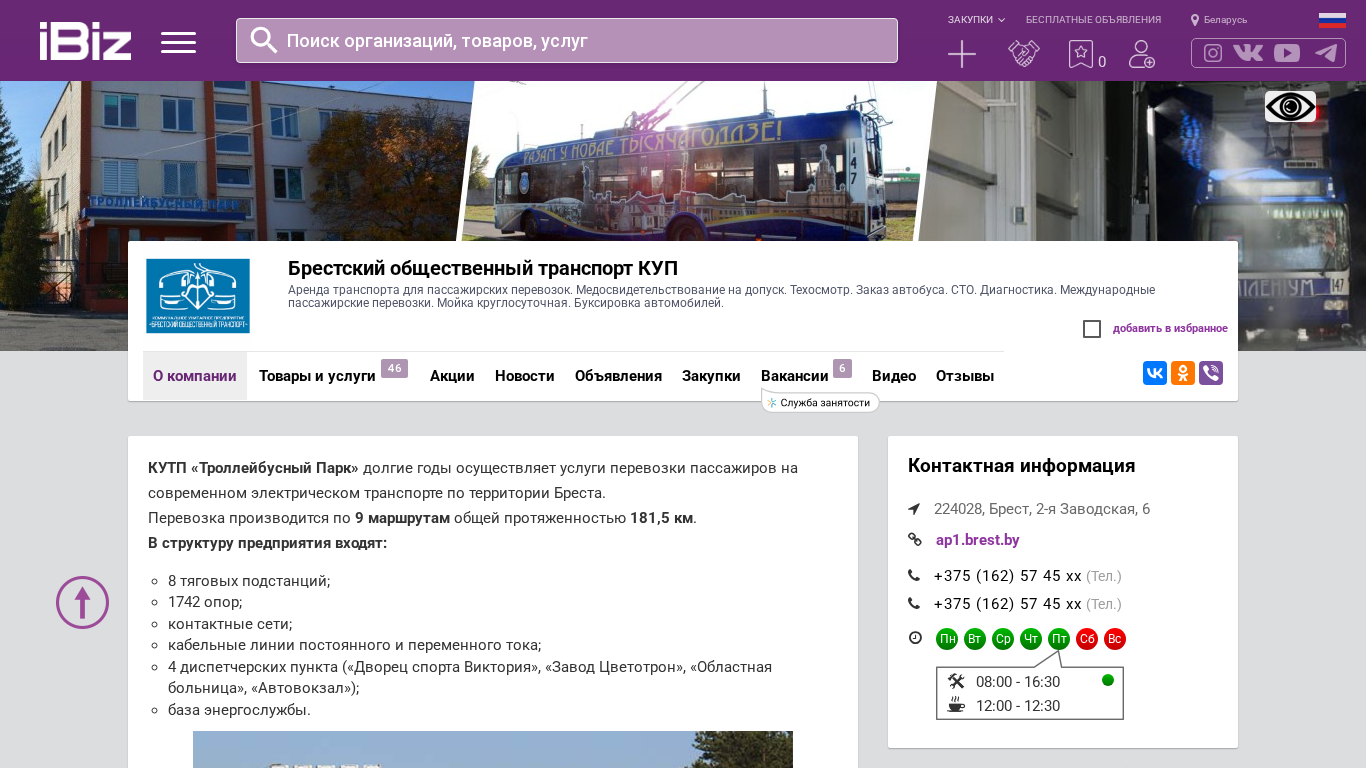The height and width of the screenshot is (768, 1366).
Task: Open VK icon in header
Action: pos(1248,53)
